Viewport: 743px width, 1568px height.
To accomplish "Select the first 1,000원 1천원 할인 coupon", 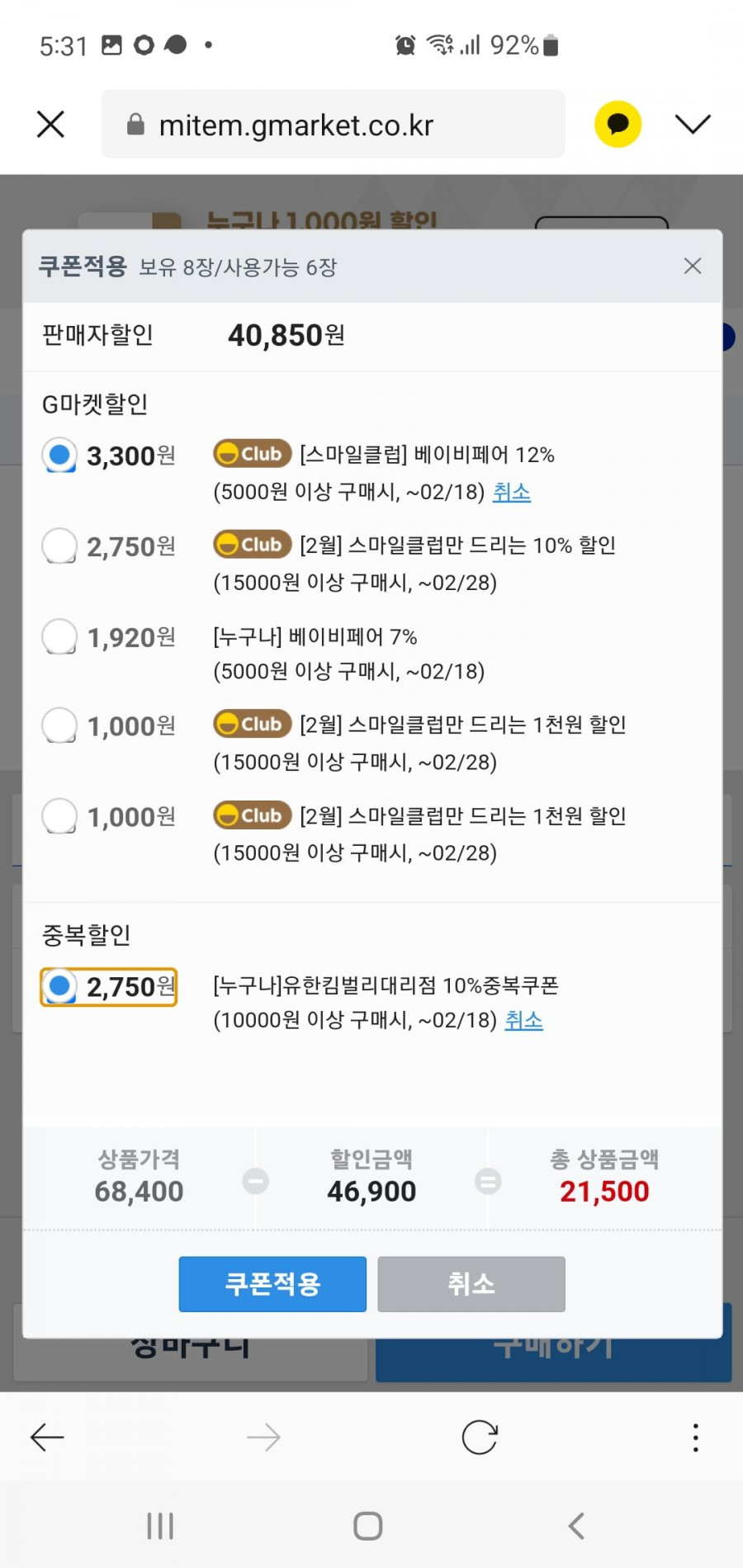I will 59,725.
